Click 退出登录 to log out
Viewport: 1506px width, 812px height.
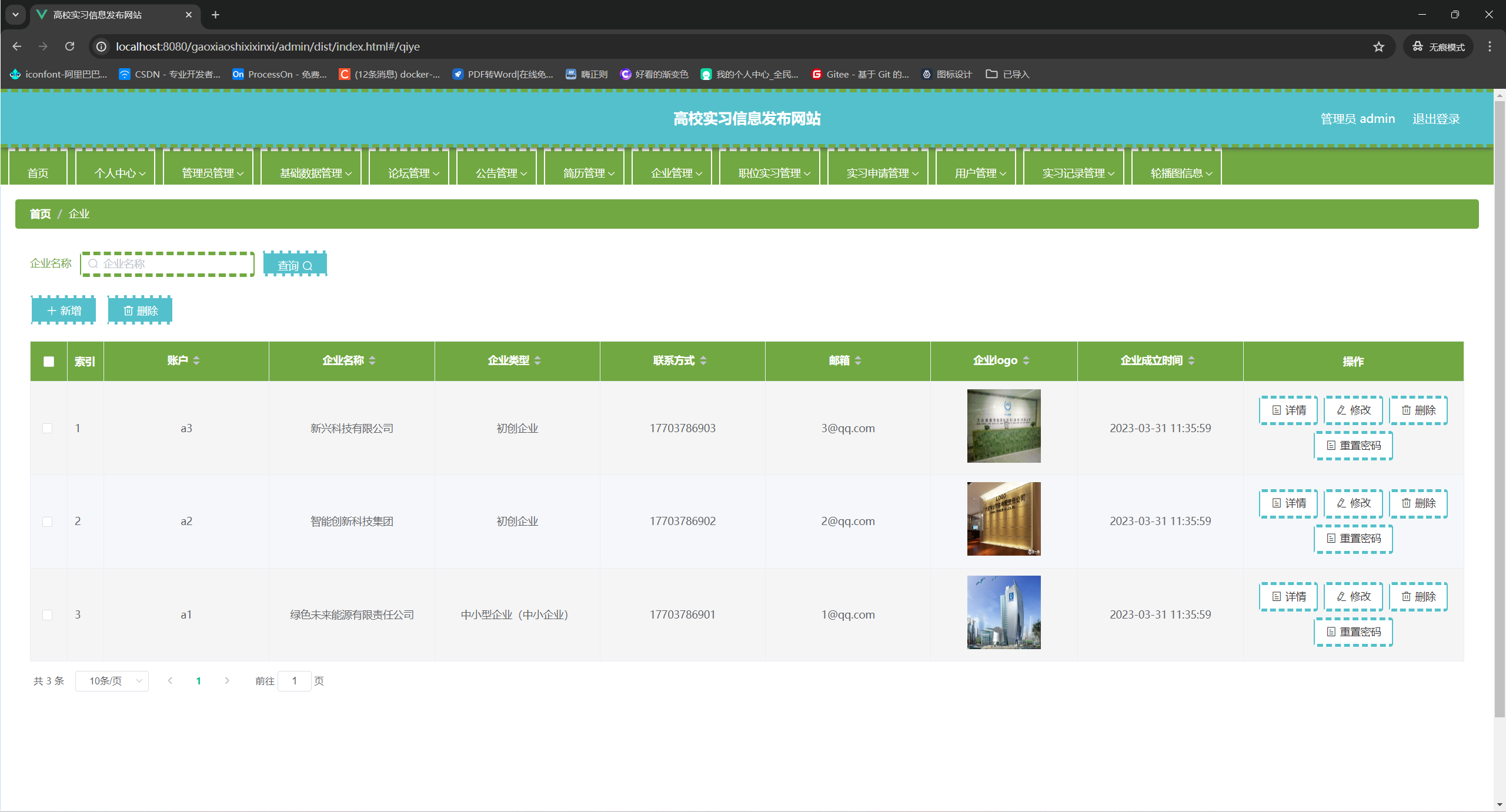point(1435,119)
